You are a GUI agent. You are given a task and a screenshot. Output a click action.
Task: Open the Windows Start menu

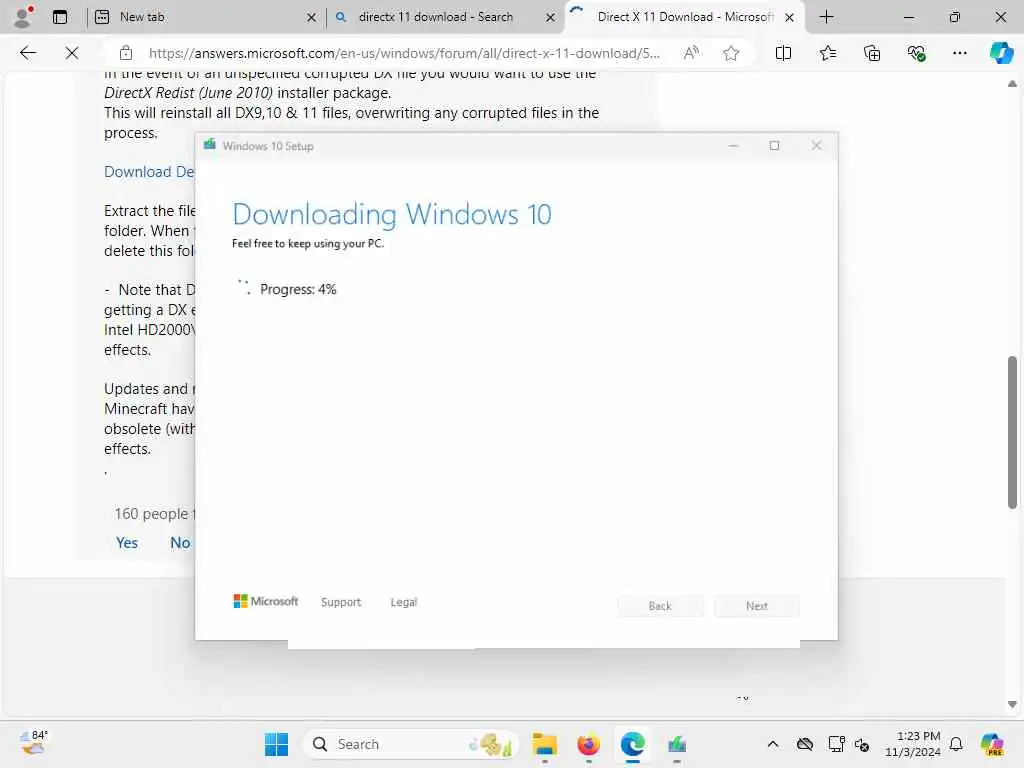[276, 744]
